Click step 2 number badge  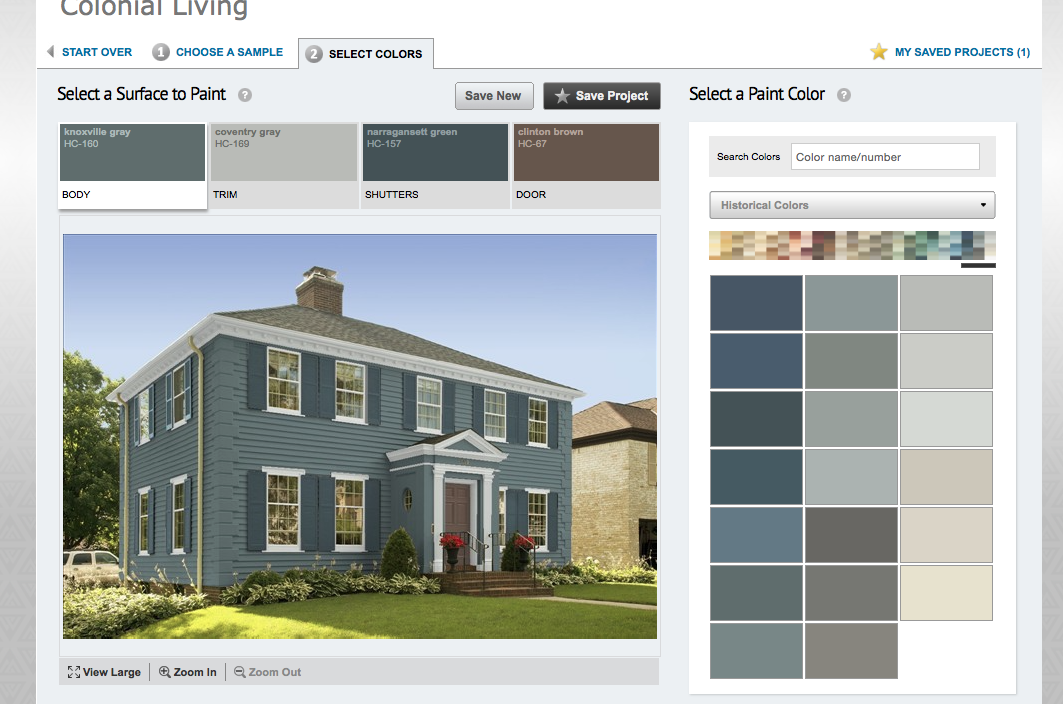[x=313, y=54]
